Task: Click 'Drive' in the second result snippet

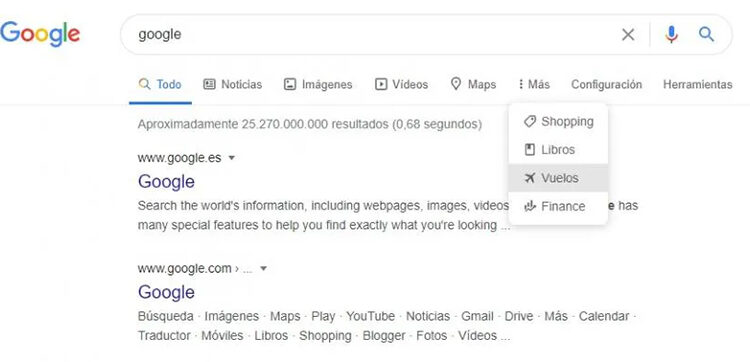Action: 518,316
